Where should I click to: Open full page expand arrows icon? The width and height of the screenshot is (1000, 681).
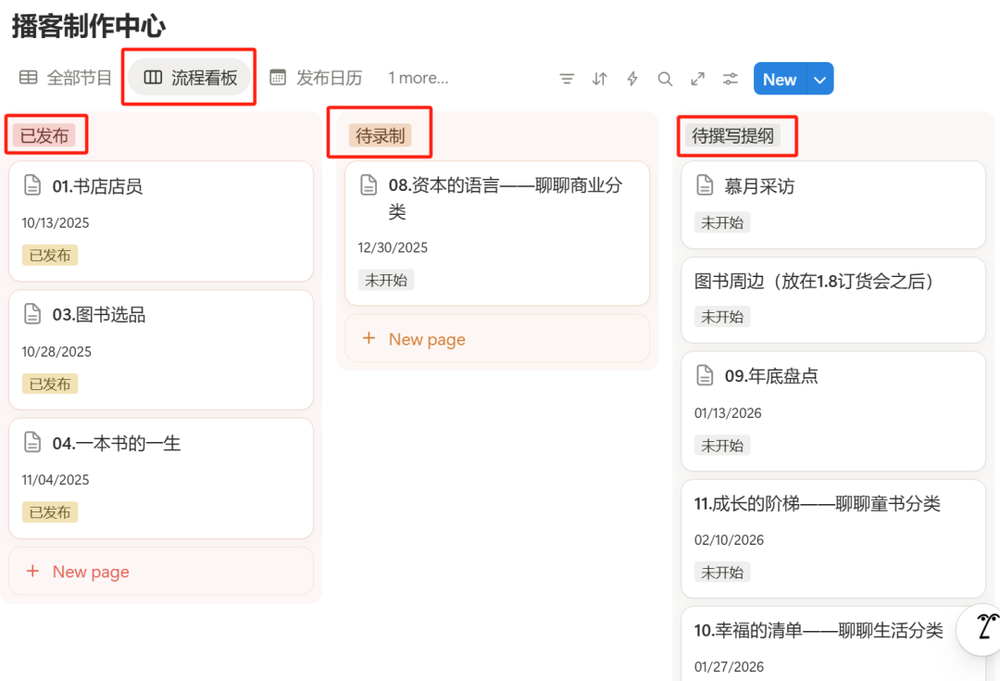[x=698, y=79]
